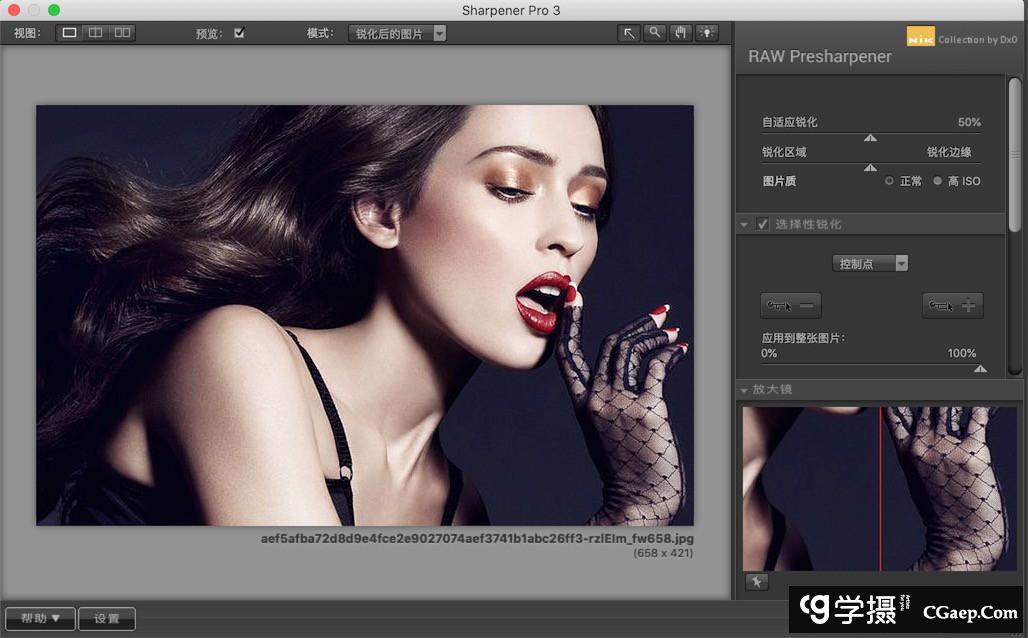Open the 控制点 dropdown

pos(870,264)
